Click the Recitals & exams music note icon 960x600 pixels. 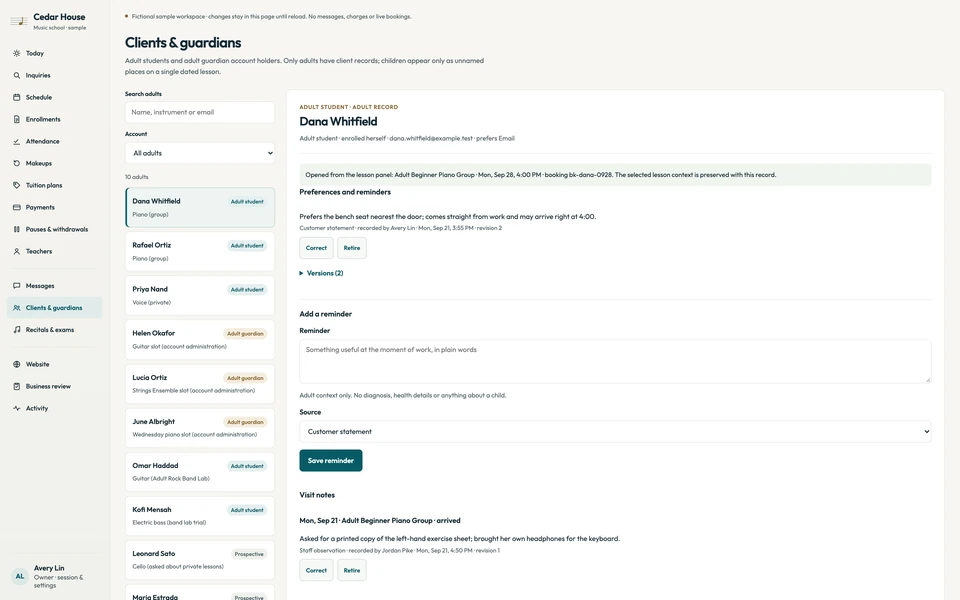click(17, 330)
